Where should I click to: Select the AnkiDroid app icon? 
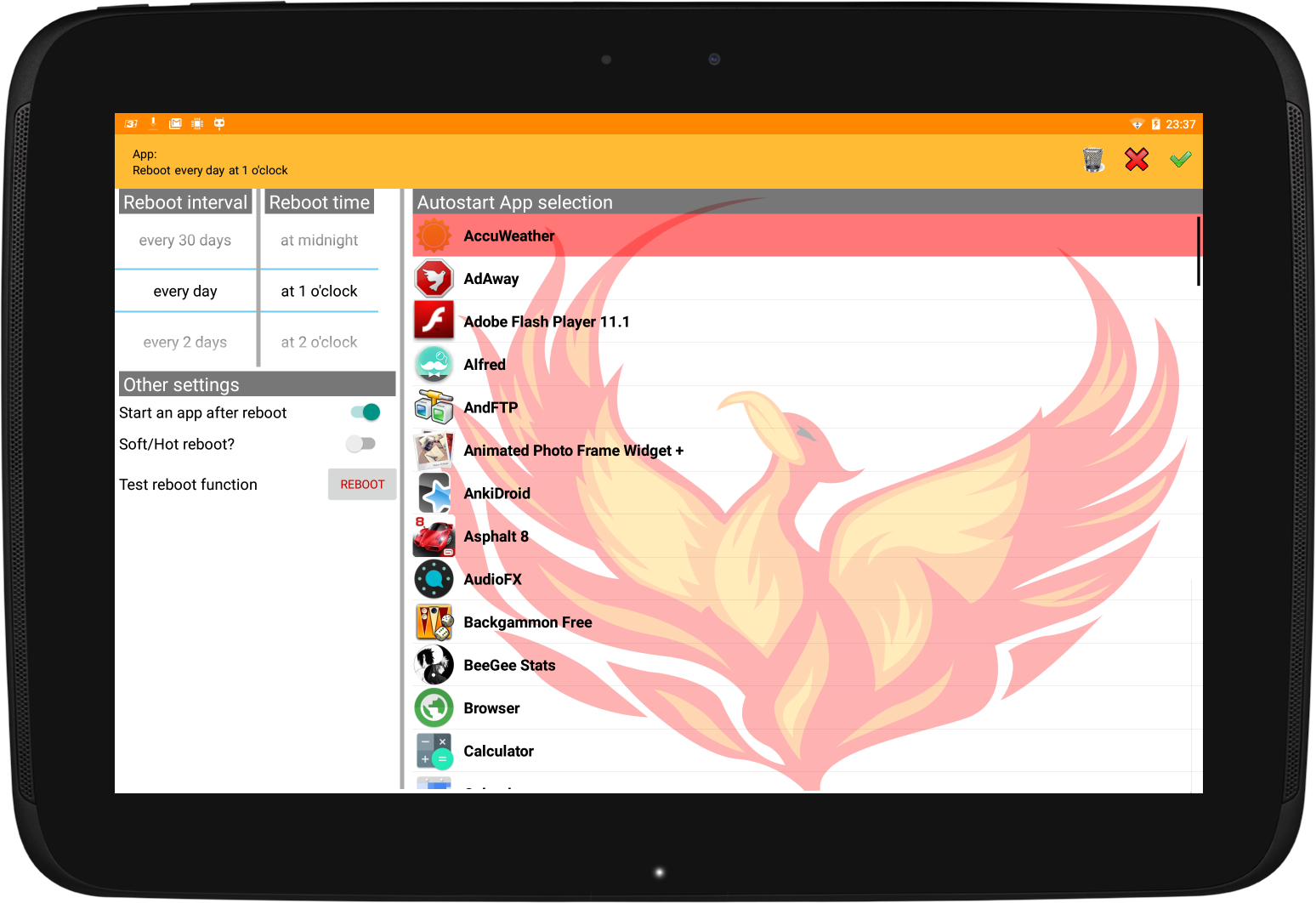(434, 493)
